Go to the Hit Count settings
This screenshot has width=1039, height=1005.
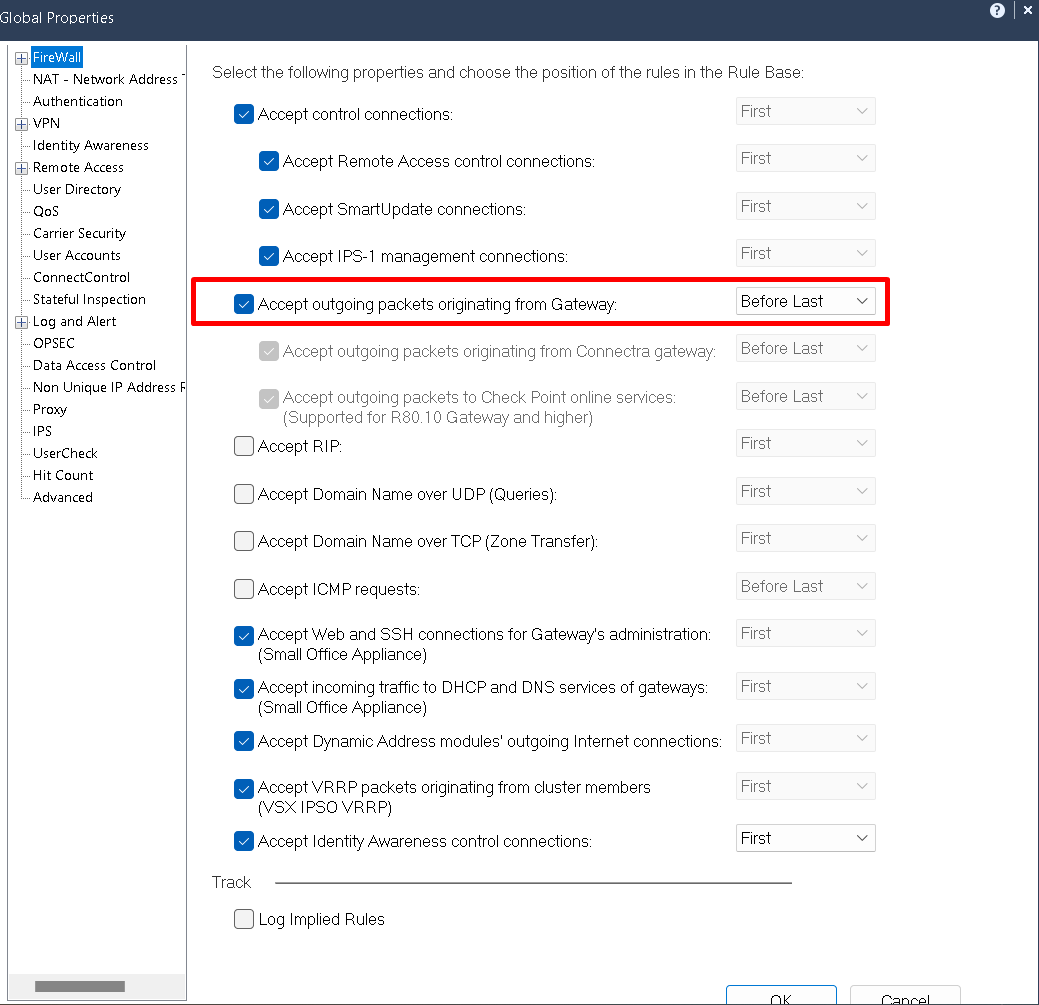[63, 476]
